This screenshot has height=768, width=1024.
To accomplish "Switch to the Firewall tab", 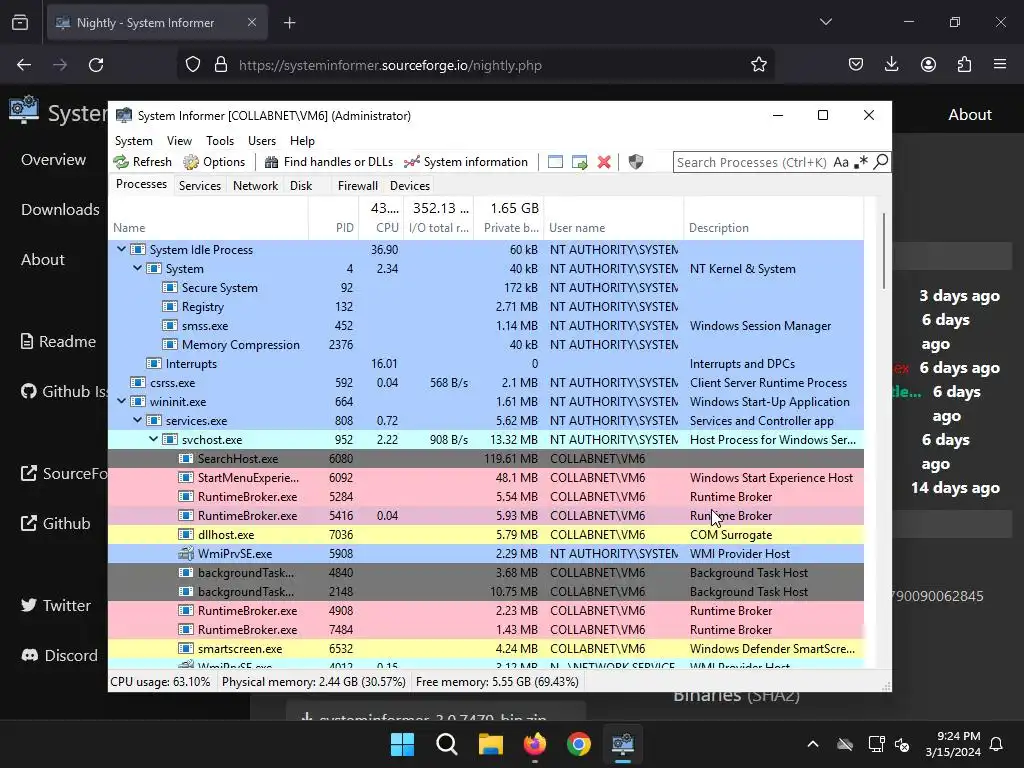I will 357,185.
